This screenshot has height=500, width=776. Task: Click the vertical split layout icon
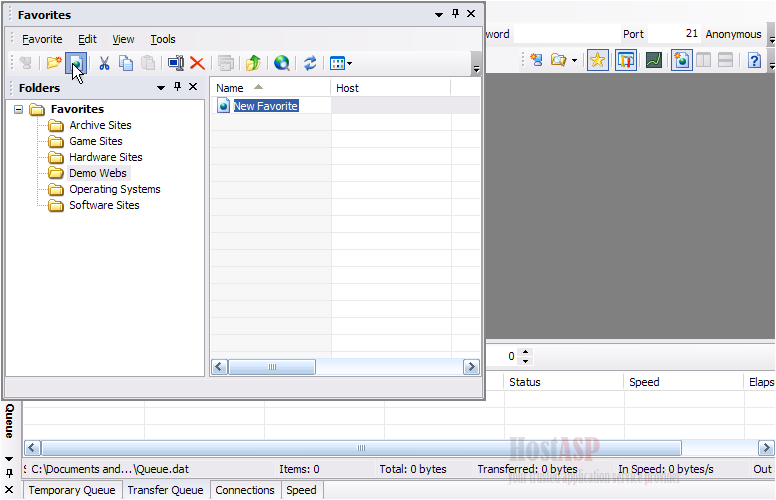(703, 60)
